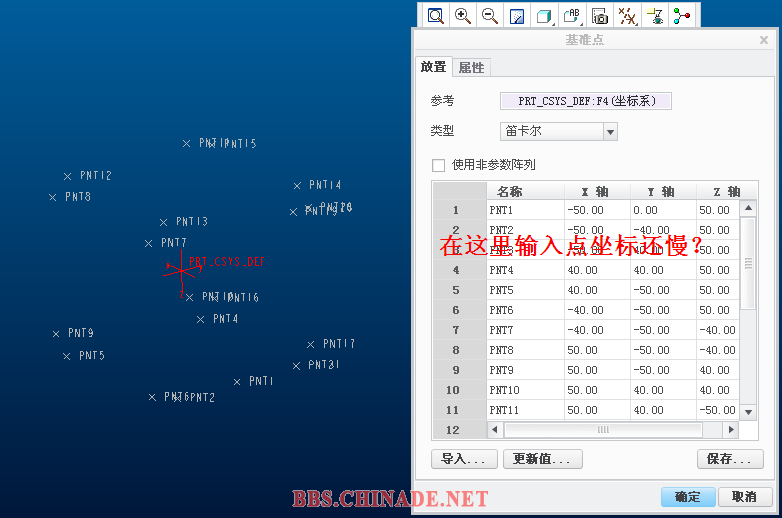This screenshot has width=782, height=518.
Task: Click the table's scroll up arrow
Action: pyautogui.click(x=748, y=208)
